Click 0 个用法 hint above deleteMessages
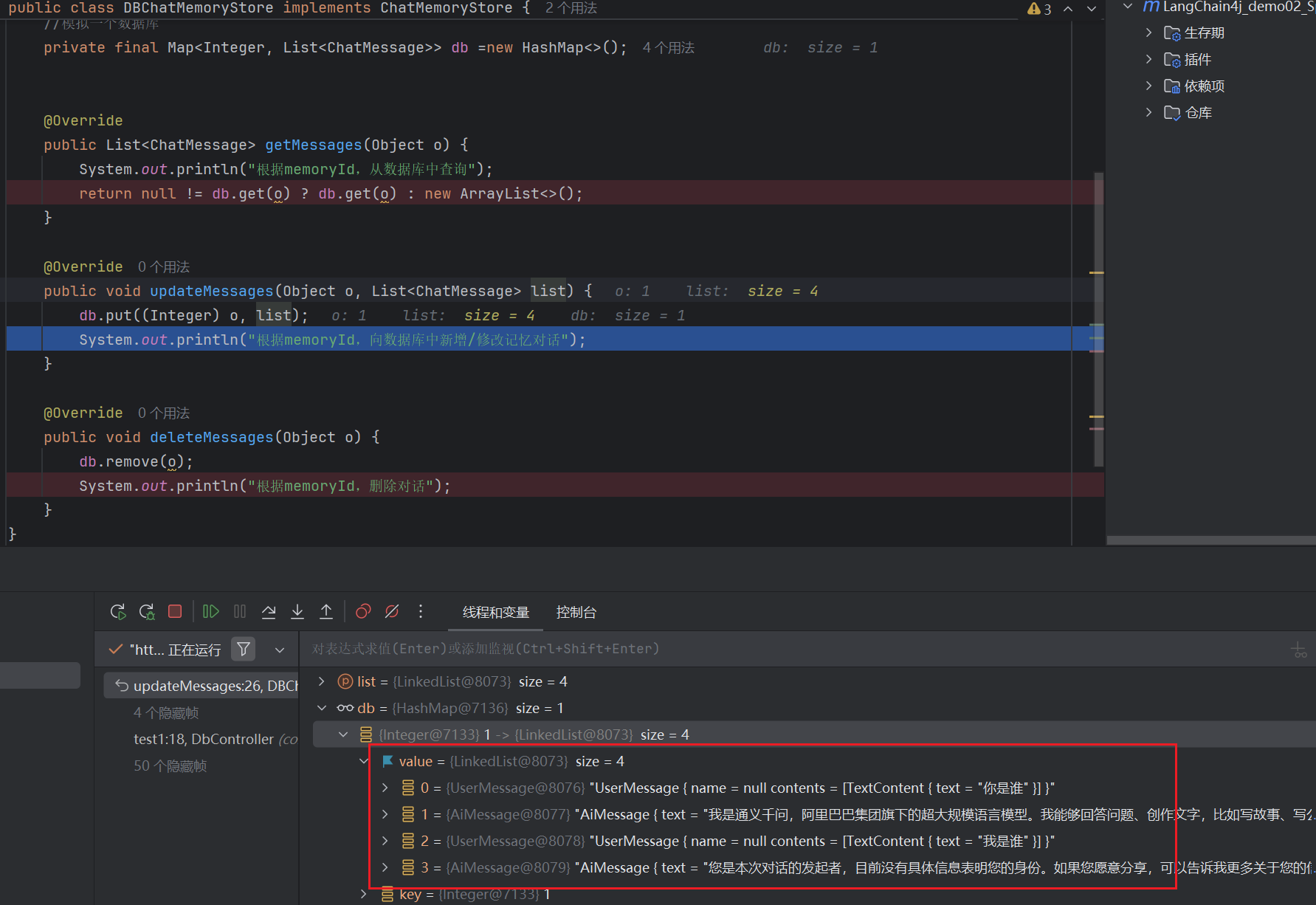 (164, 413)
